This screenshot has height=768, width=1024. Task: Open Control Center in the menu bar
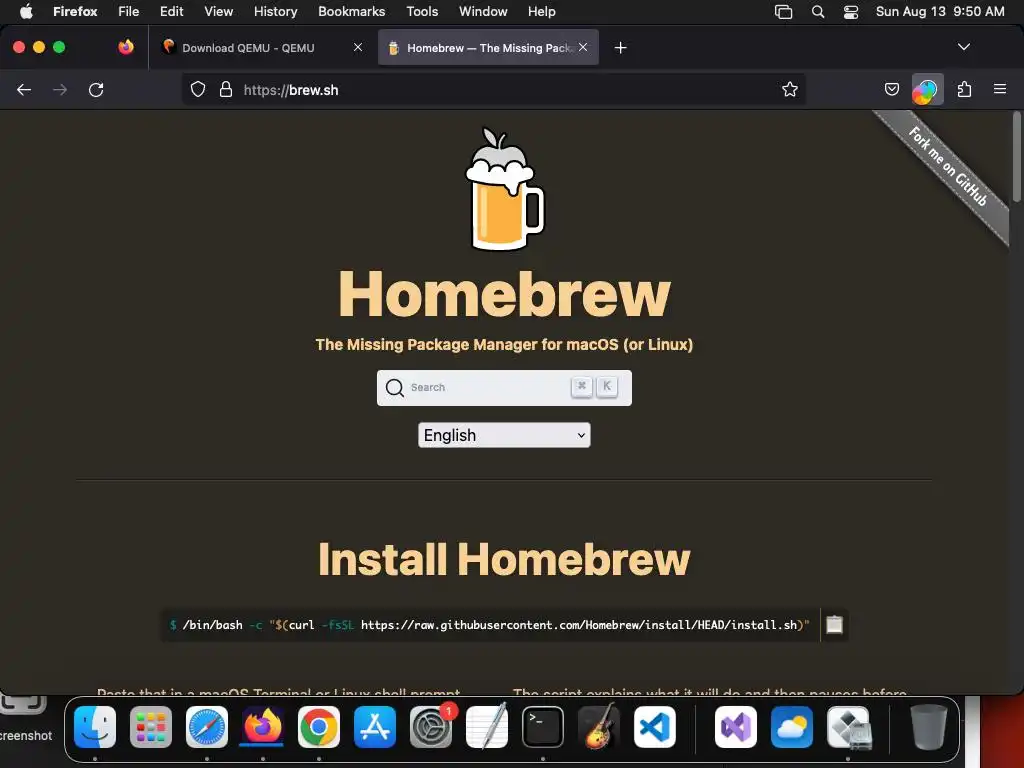(x=851, y=12)
